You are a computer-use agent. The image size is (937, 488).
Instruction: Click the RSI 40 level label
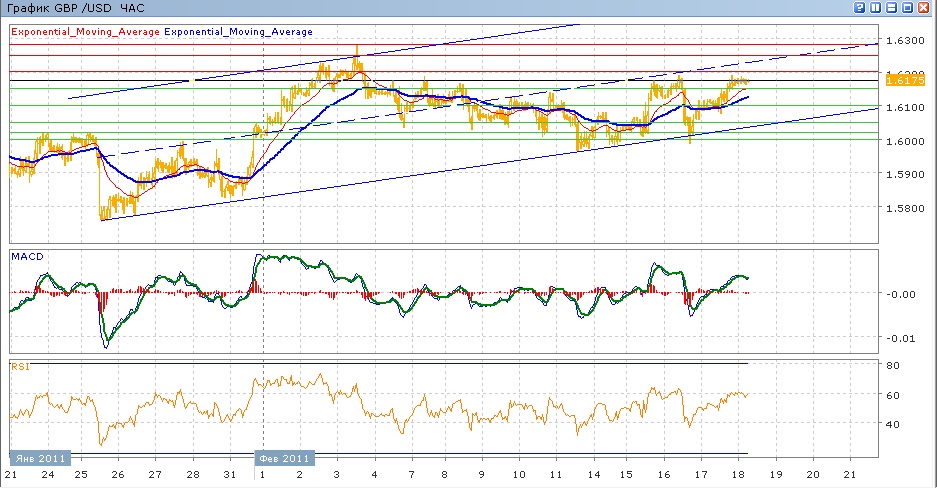893,424
